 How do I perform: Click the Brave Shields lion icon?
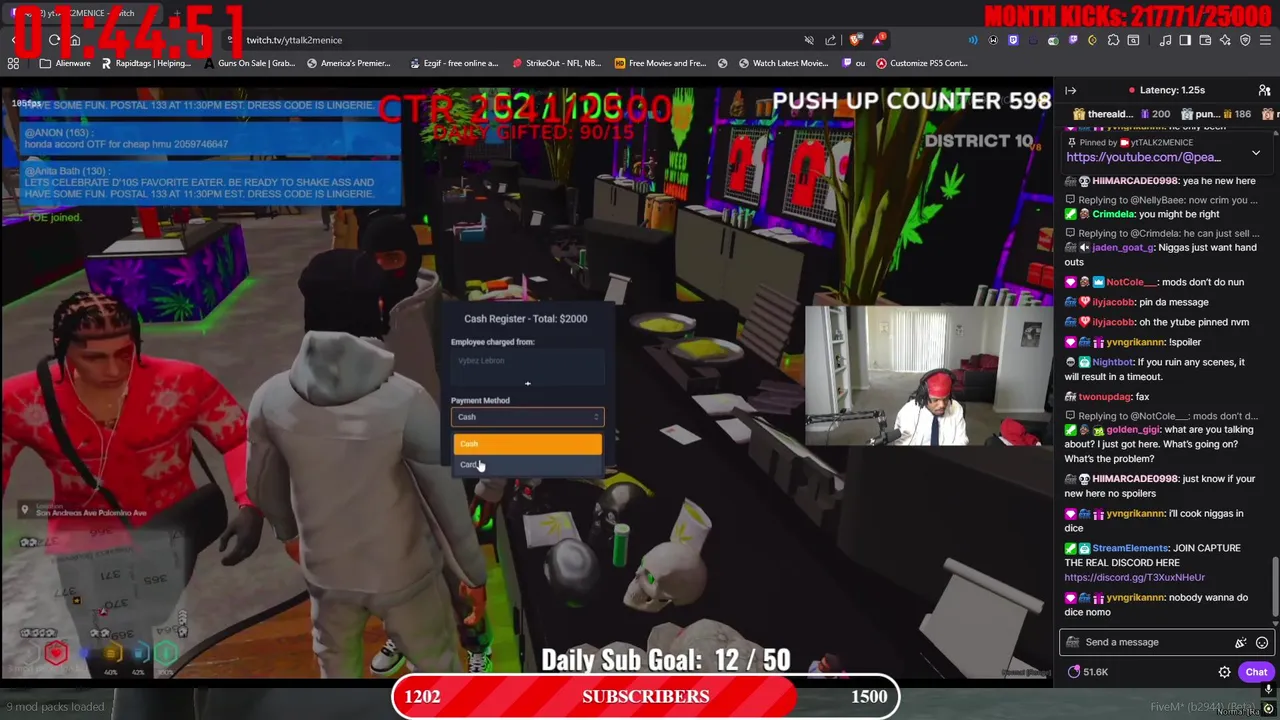(855, 40)
